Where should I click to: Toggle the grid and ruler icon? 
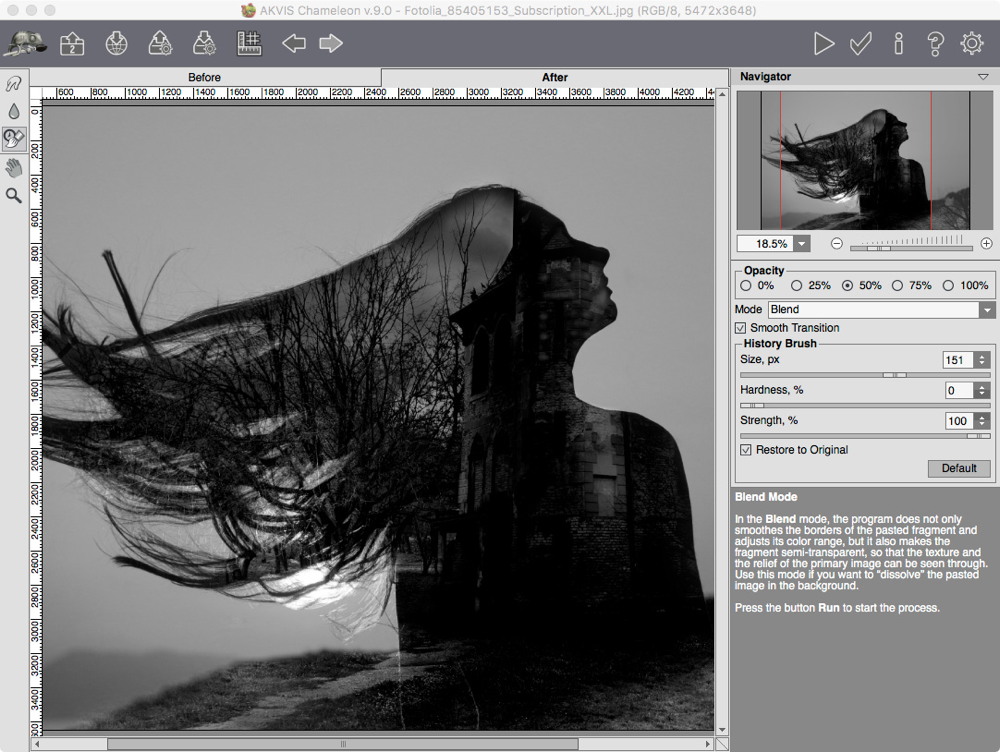click(249, 43)
